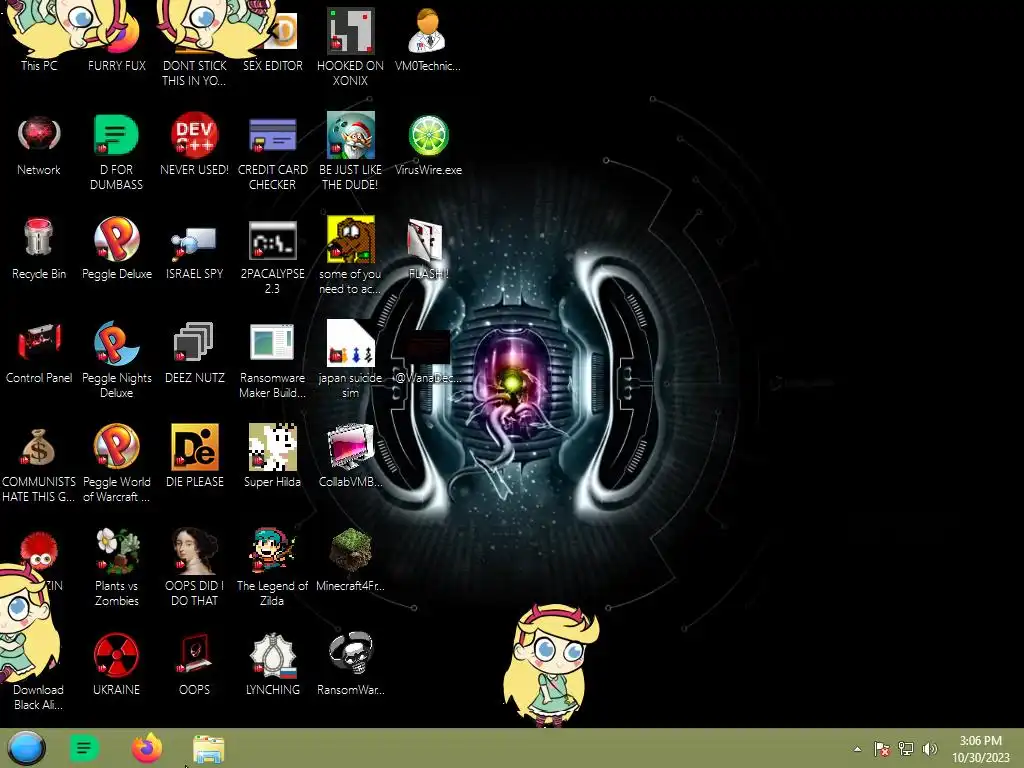
Task: Select the Plants vs Zombies shortcut
Action: [x=116, y=568]
